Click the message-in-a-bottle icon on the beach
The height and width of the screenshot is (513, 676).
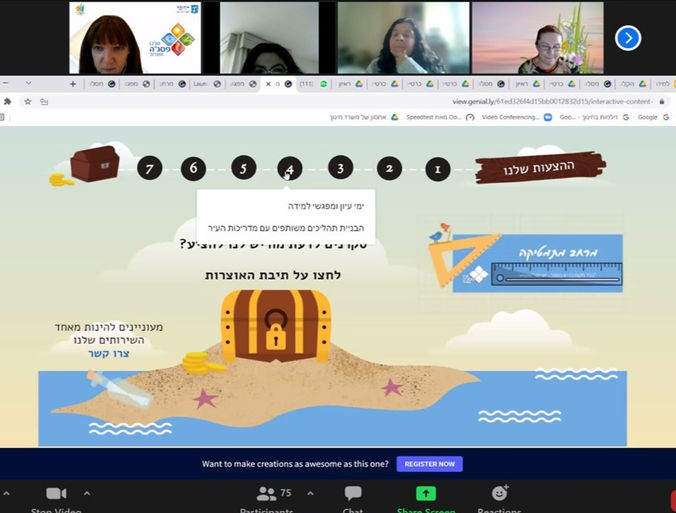(119, 389)
